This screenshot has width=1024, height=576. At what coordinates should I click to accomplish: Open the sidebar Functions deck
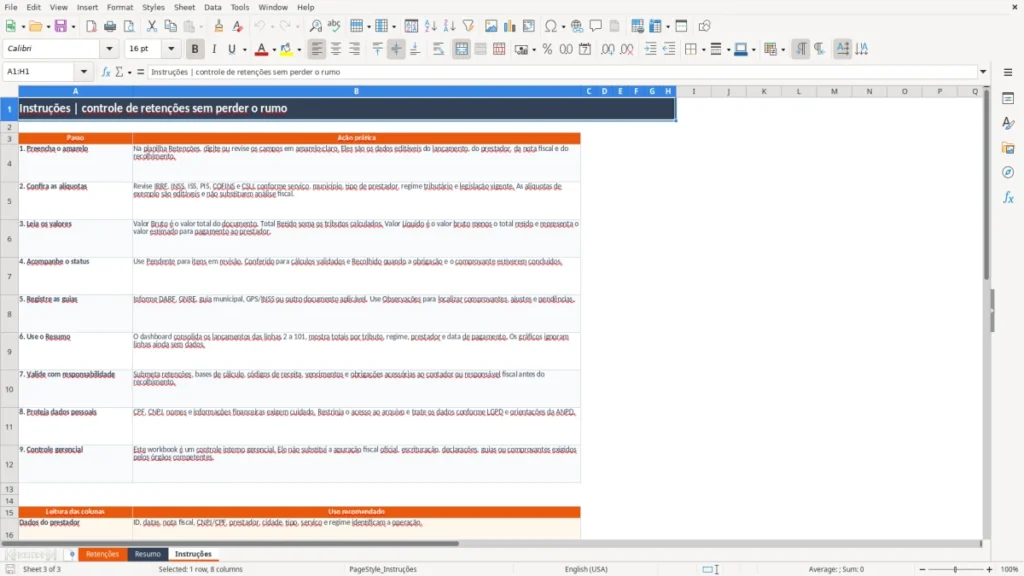1008,197
